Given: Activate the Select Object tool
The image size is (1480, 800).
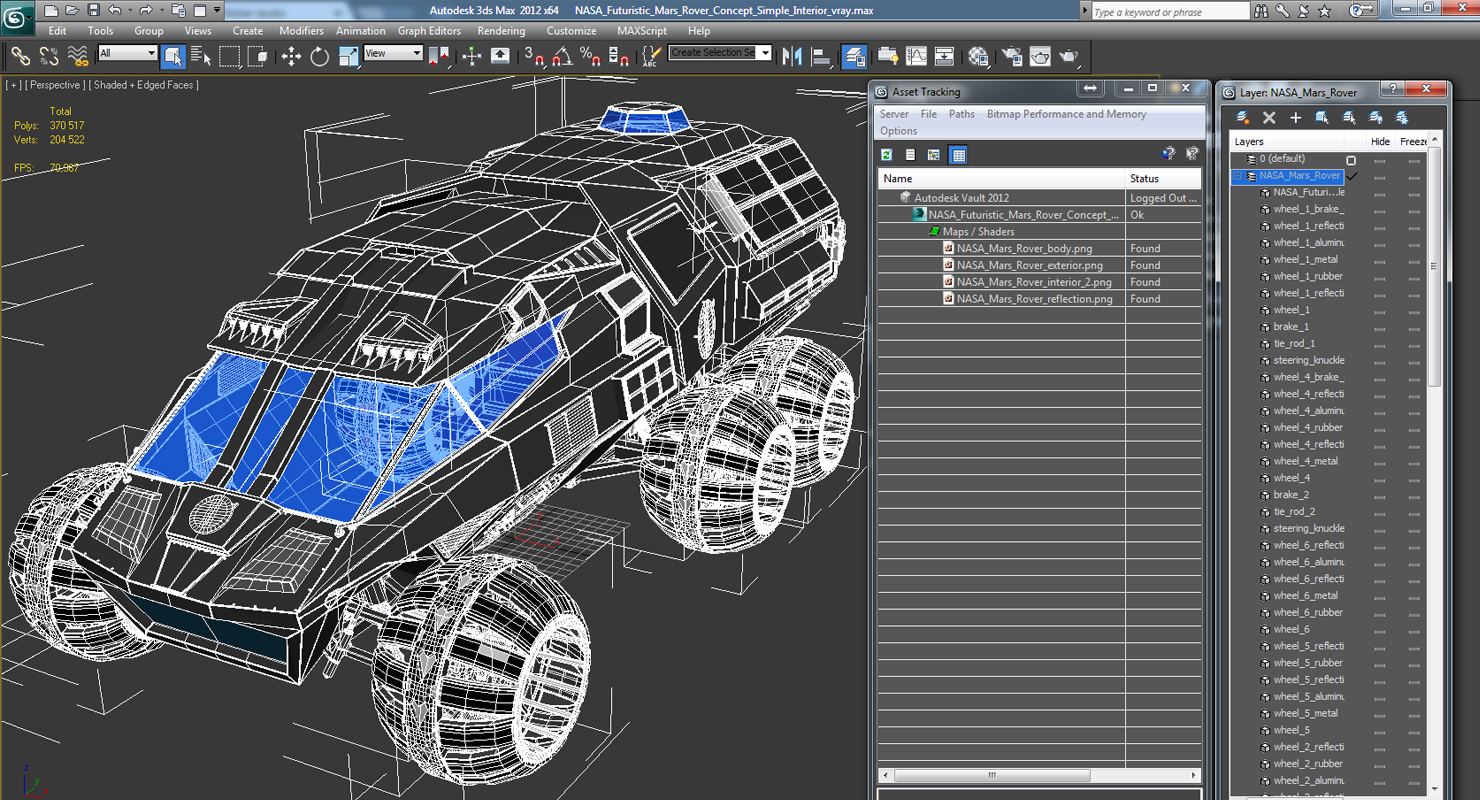Looking at the screenshot, I should click(x=173, y=56).
